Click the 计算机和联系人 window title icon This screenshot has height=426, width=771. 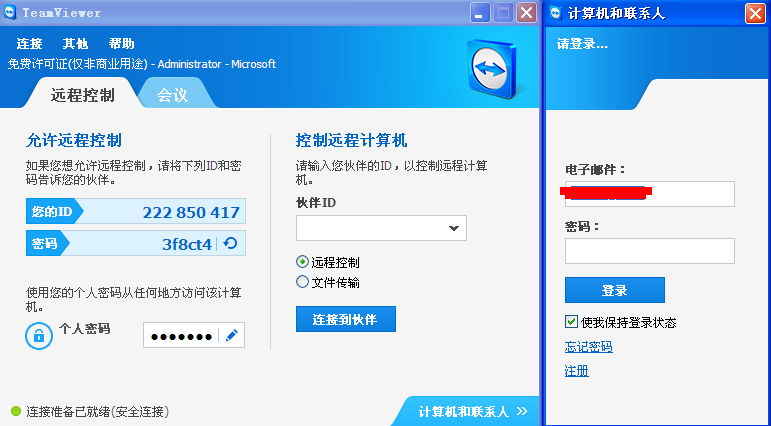pos(556,13)
